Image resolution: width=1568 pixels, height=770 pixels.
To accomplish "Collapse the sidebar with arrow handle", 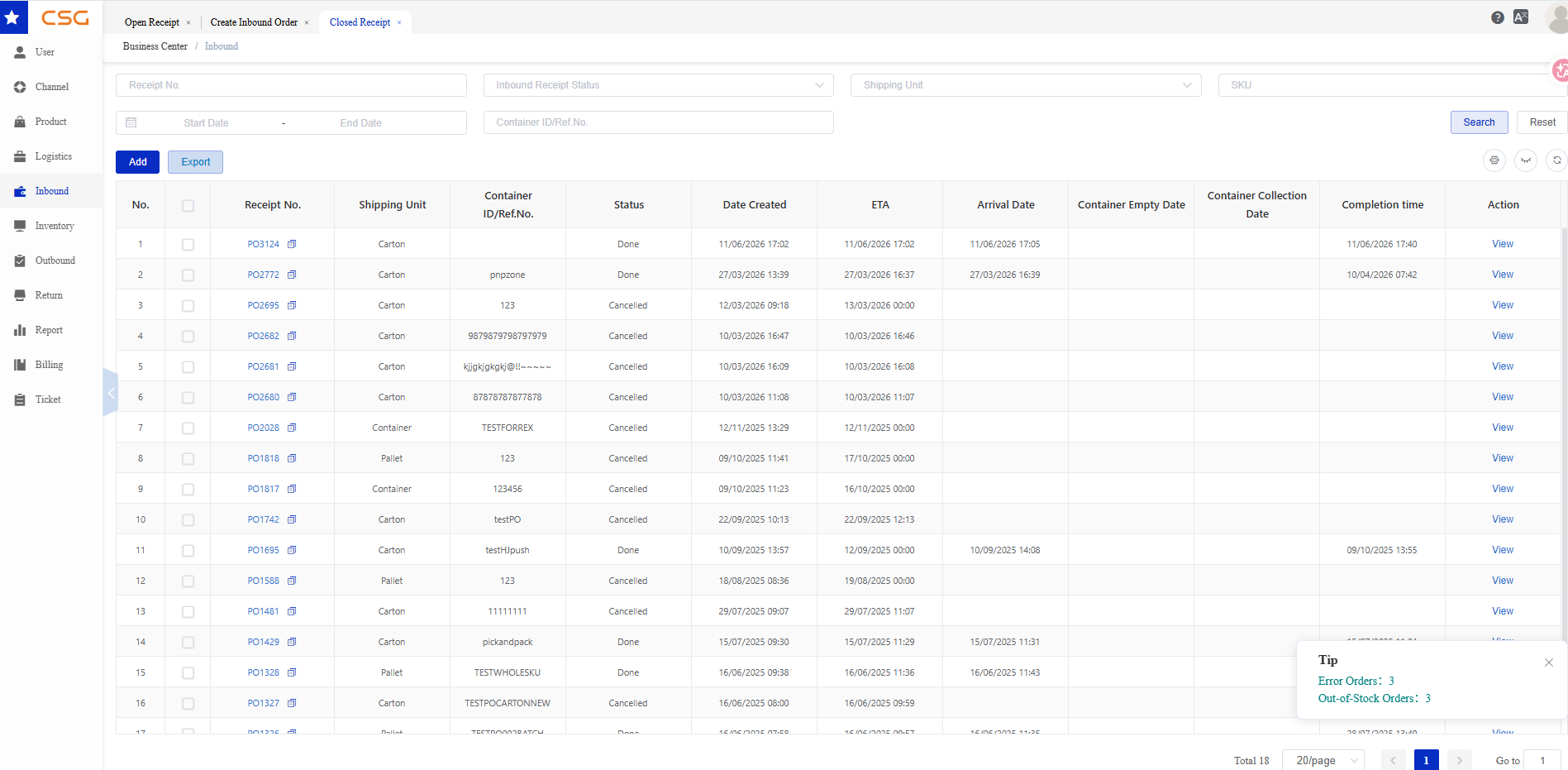I will (111, 392).
